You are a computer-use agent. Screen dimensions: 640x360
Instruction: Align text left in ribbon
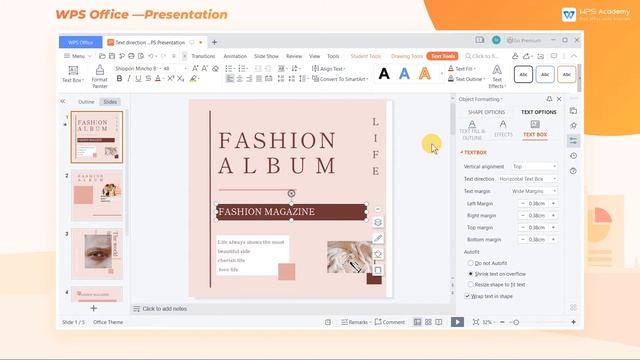point(230,78)
